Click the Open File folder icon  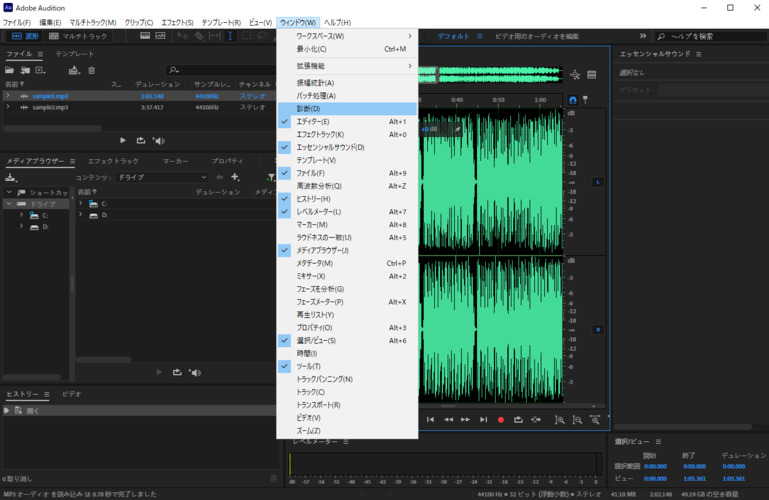pyautogui.click(x=10, y=70)
